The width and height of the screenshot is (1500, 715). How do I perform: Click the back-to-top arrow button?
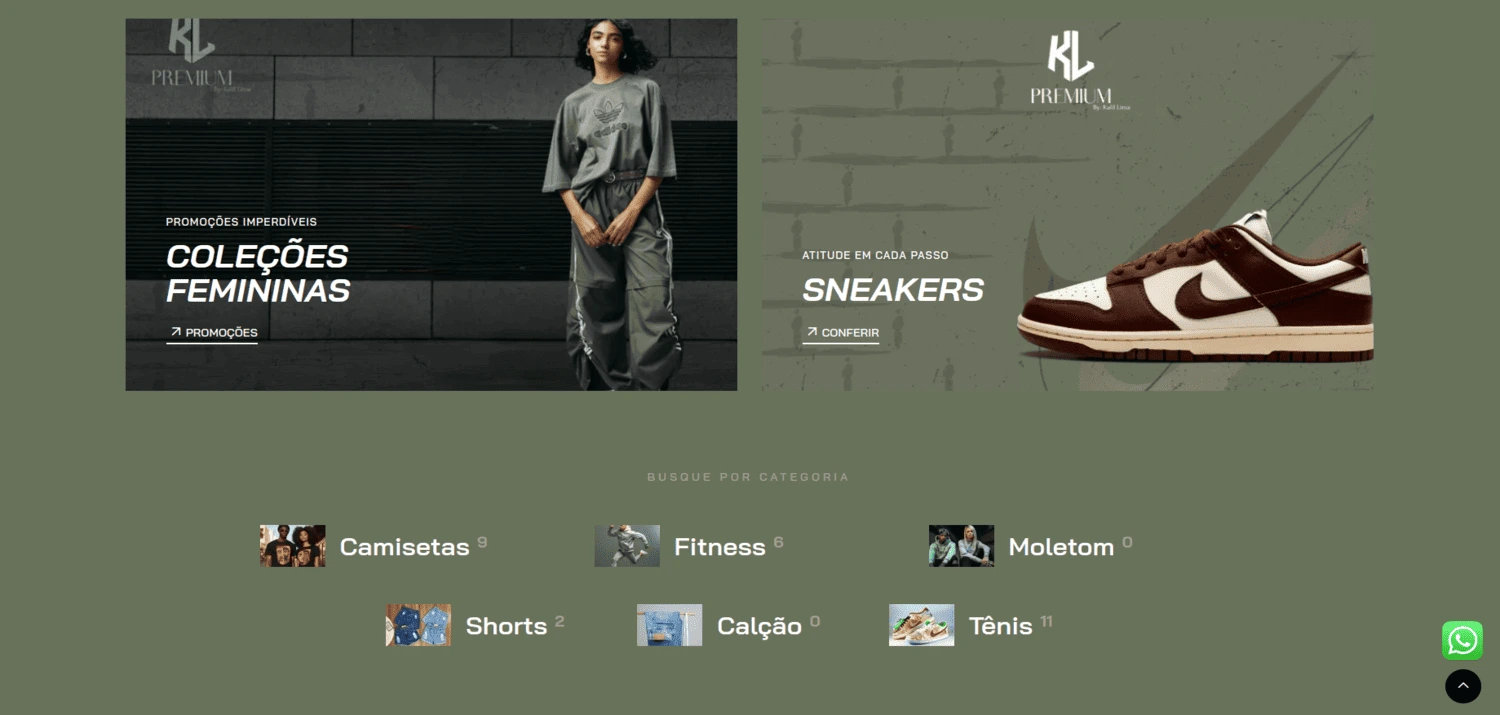1463,686
